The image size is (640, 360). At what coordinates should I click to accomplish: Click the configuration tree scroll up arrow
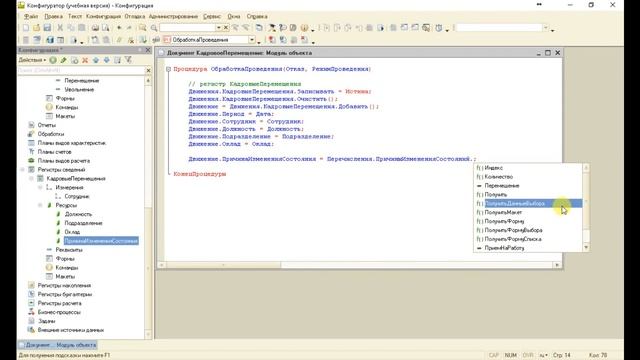coord(148,81)
